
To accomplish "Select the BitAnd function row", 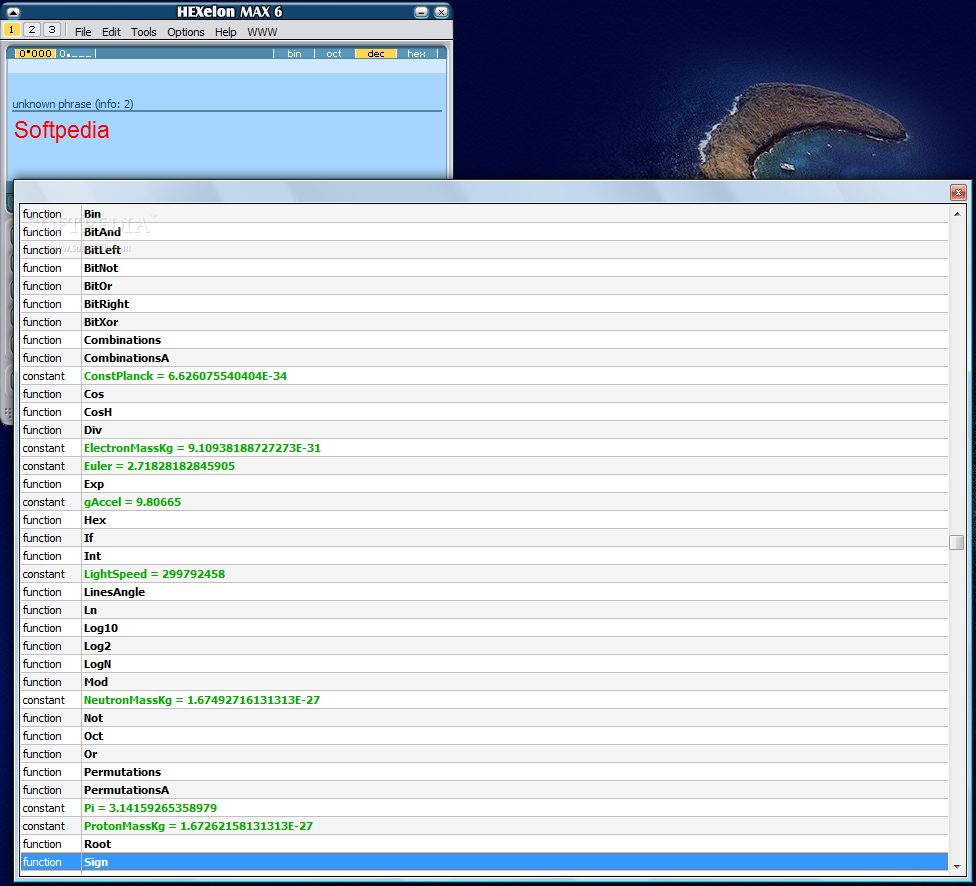I will pyautogui.click(x=484, y=232).
